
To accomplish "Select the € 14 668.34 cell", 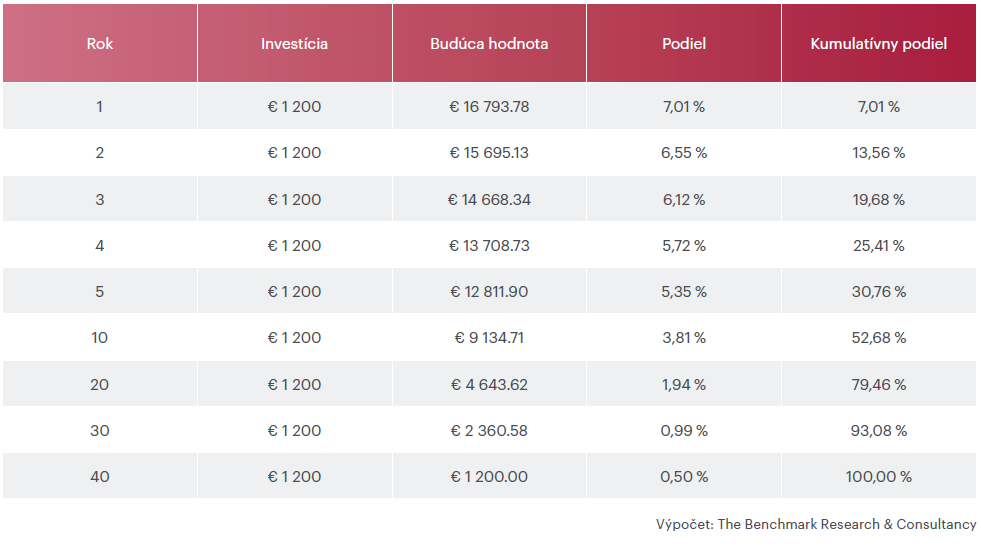I will 489,200.
